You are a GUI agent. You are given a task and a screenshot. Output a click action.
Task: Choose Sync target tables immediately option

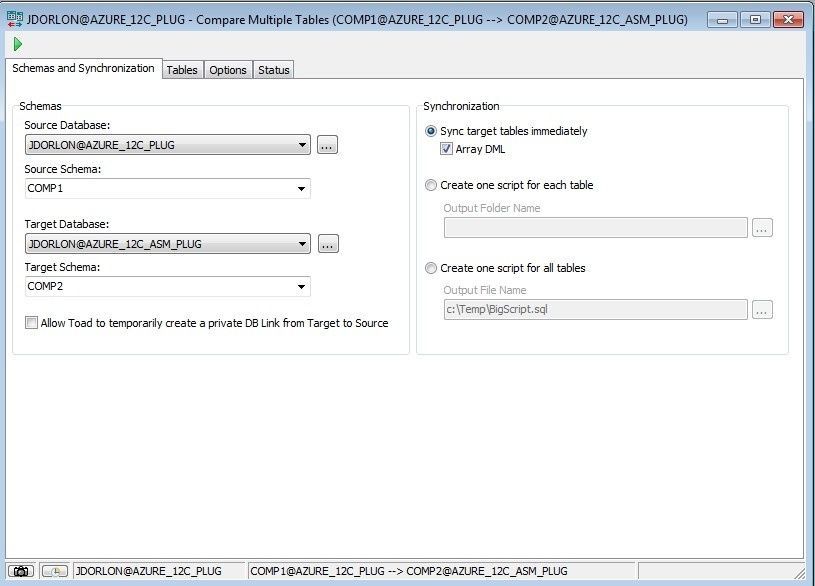(x=431, y=131)
